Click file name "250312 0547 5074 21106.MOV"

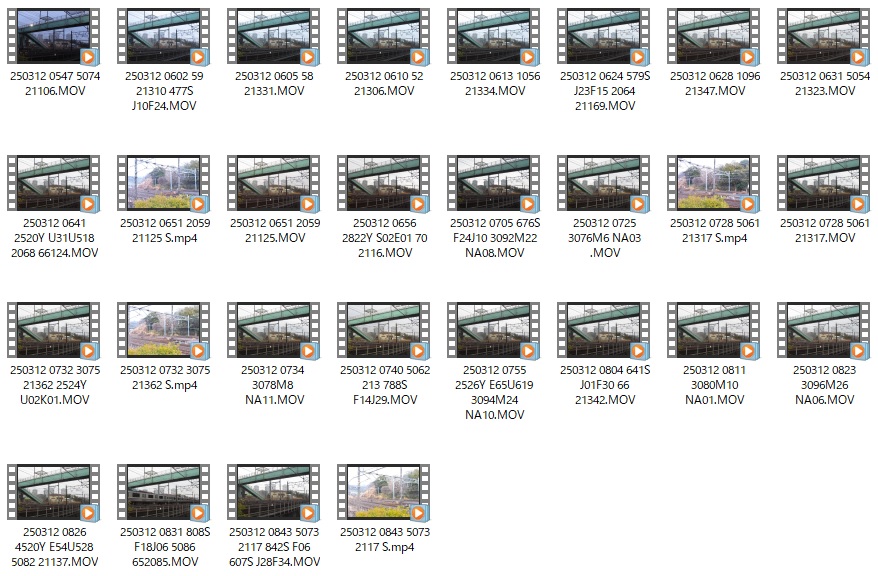click(x=55, y=83)
